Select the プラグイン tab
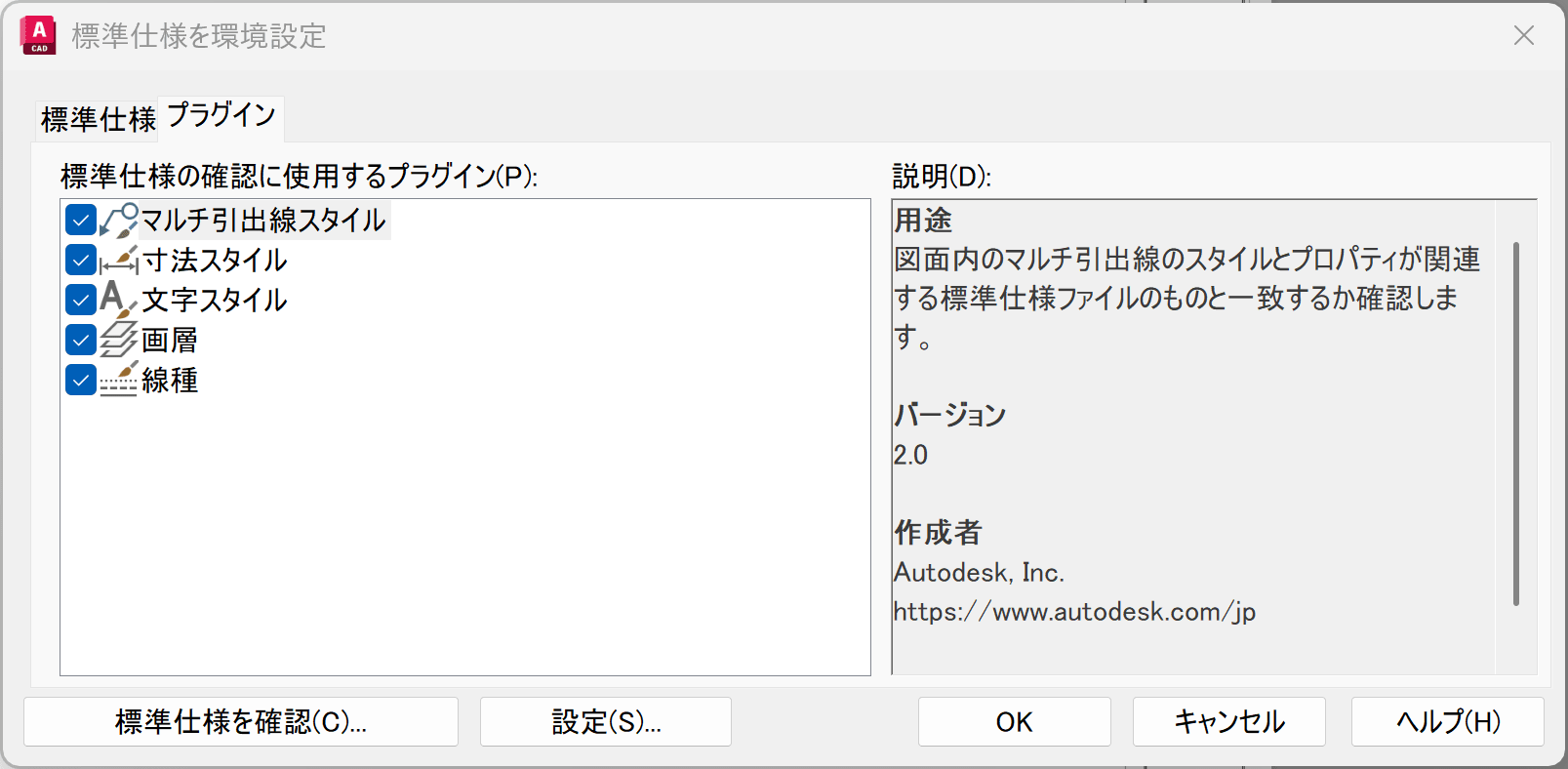Viewport: 1568px width, 769px height. [x=221, y=116]
